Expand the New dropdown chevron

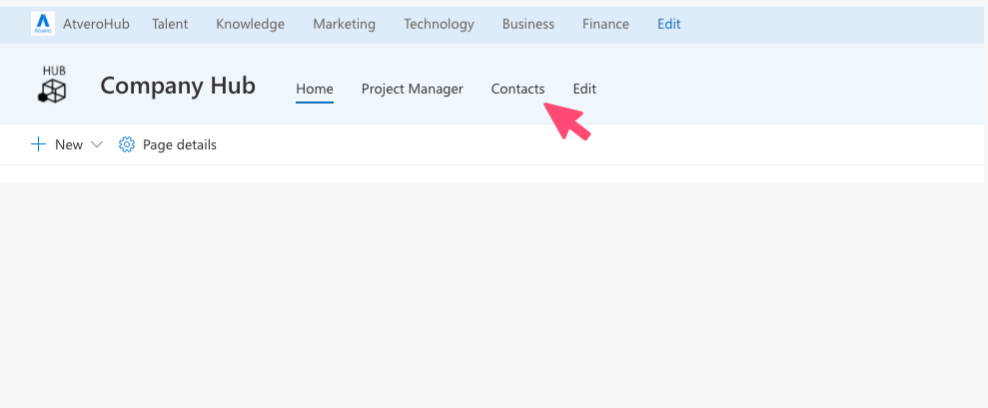point(96,145)
